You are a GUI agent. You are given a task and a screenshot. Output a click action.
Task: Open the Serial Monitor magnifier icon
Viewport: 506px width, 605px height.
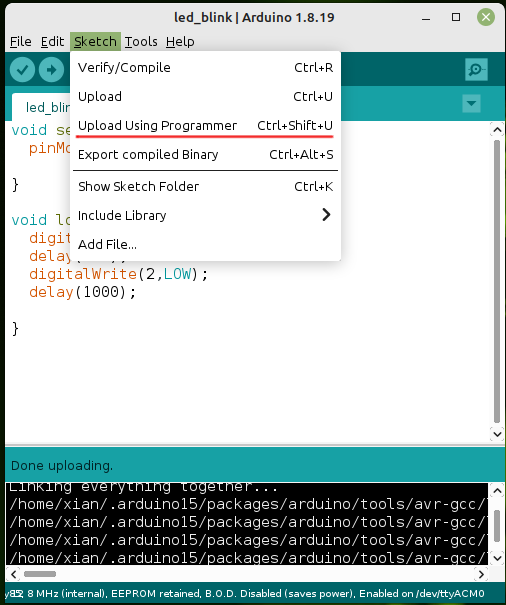(476, 70)
